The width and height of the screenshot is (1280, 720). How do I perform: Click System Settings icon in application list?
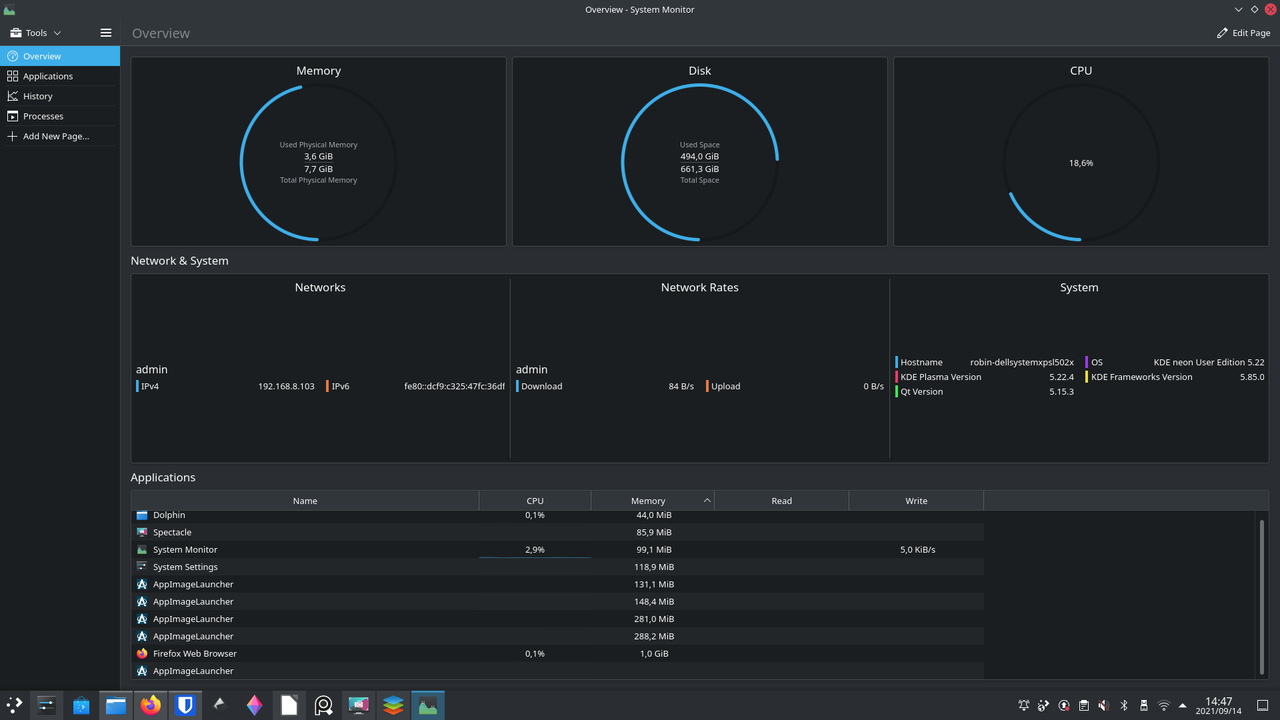coord(142,567)
